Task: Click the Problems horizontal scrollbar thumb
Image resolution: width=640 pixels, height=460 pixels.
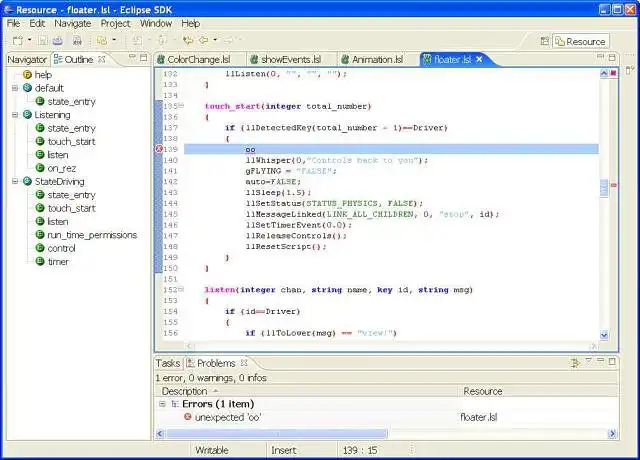Action: pyautogui.click(x=277, y=433)
